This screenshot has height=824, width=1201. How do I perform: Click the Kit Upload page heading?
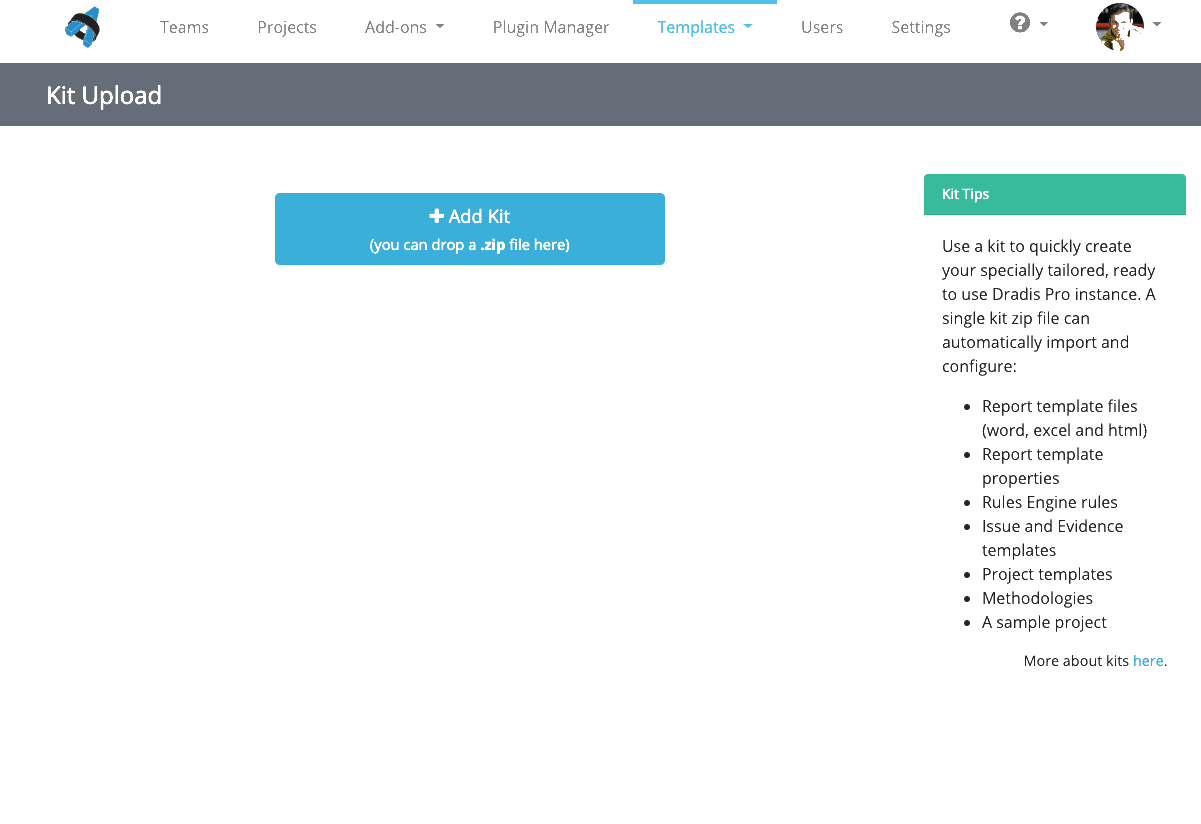click(x=104, y=95)
